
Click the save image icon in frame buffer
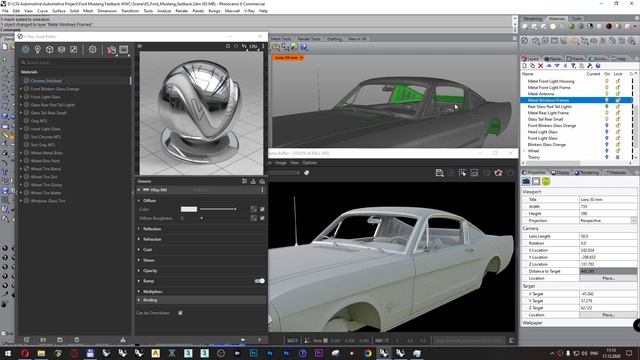click(439, 173)
